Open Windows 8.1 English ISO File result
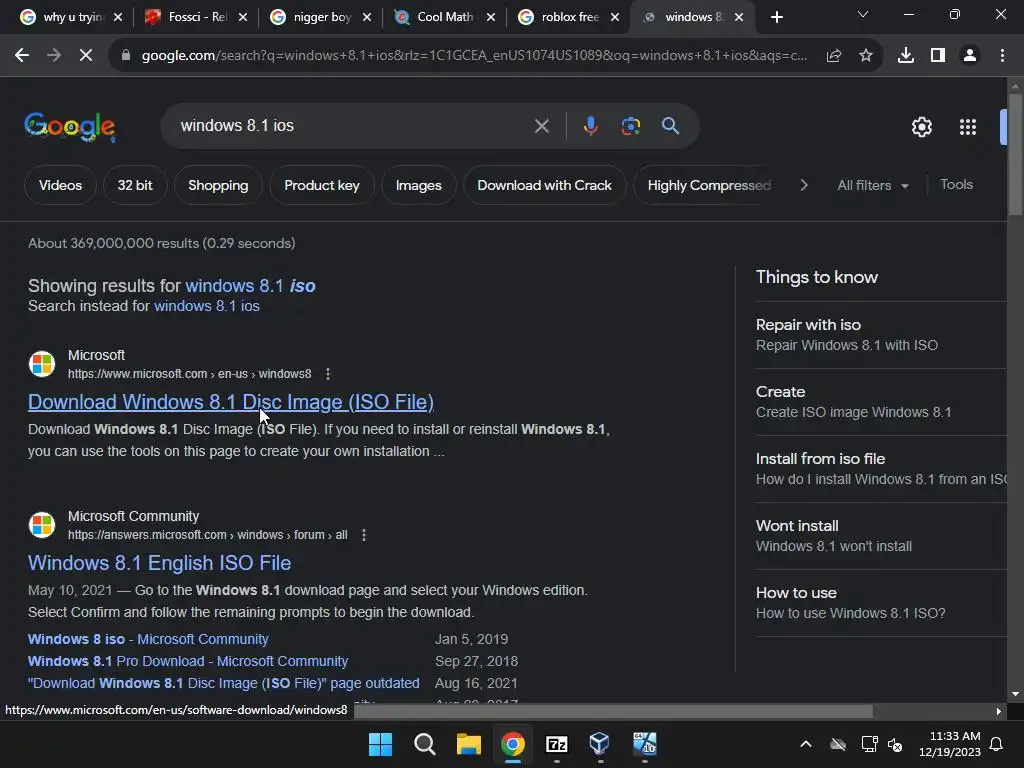 pos(159,563)
